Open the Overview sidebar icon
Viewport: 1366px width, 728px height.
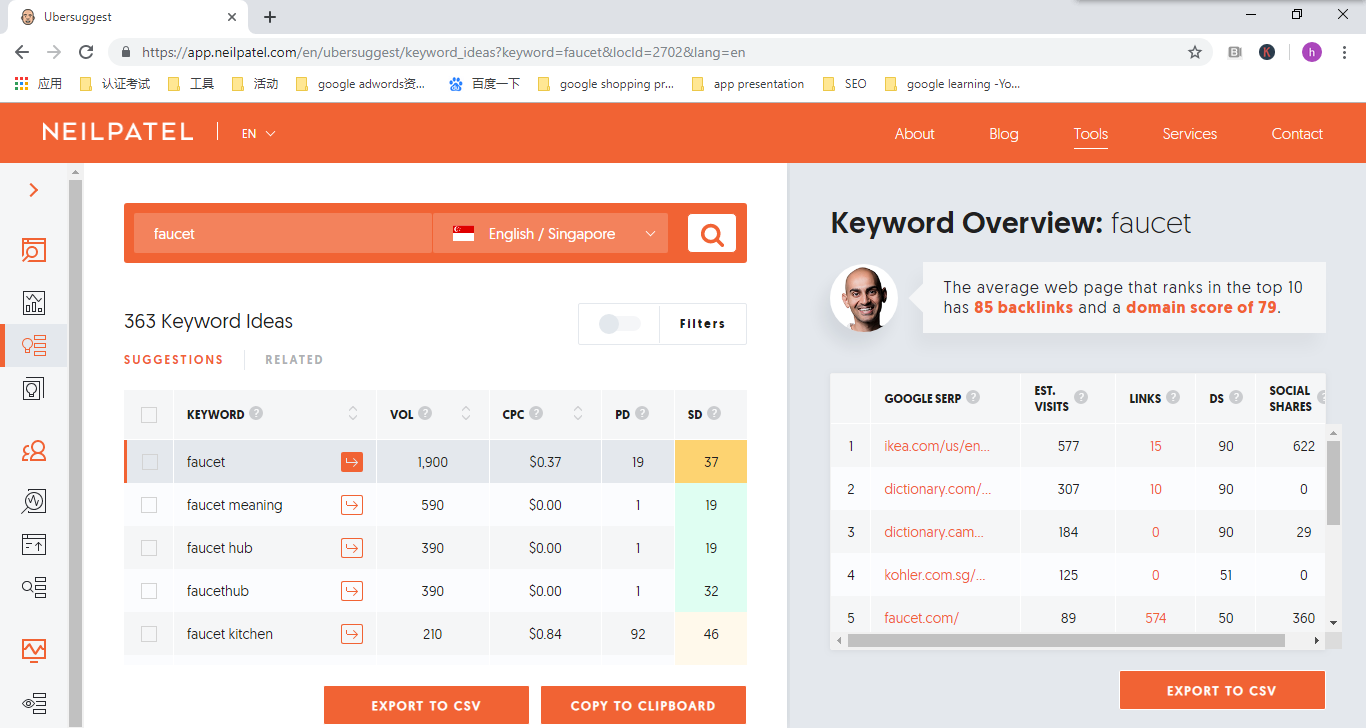point(34,250)
